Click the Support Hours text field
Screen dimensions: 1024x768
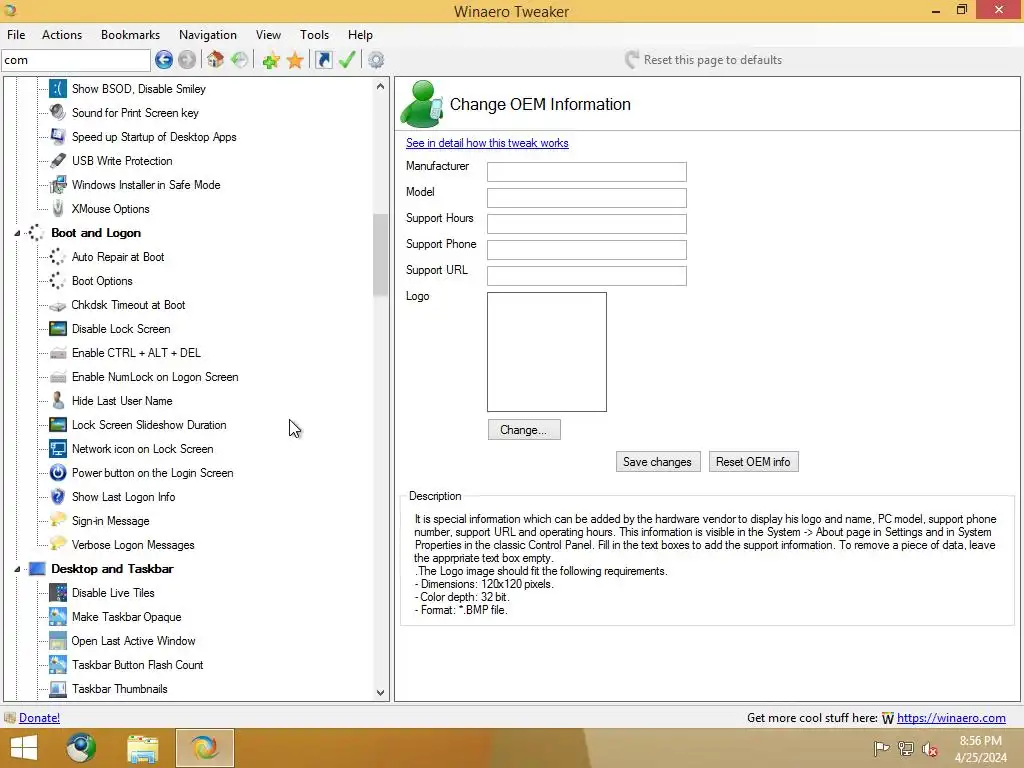click(586, 223)
